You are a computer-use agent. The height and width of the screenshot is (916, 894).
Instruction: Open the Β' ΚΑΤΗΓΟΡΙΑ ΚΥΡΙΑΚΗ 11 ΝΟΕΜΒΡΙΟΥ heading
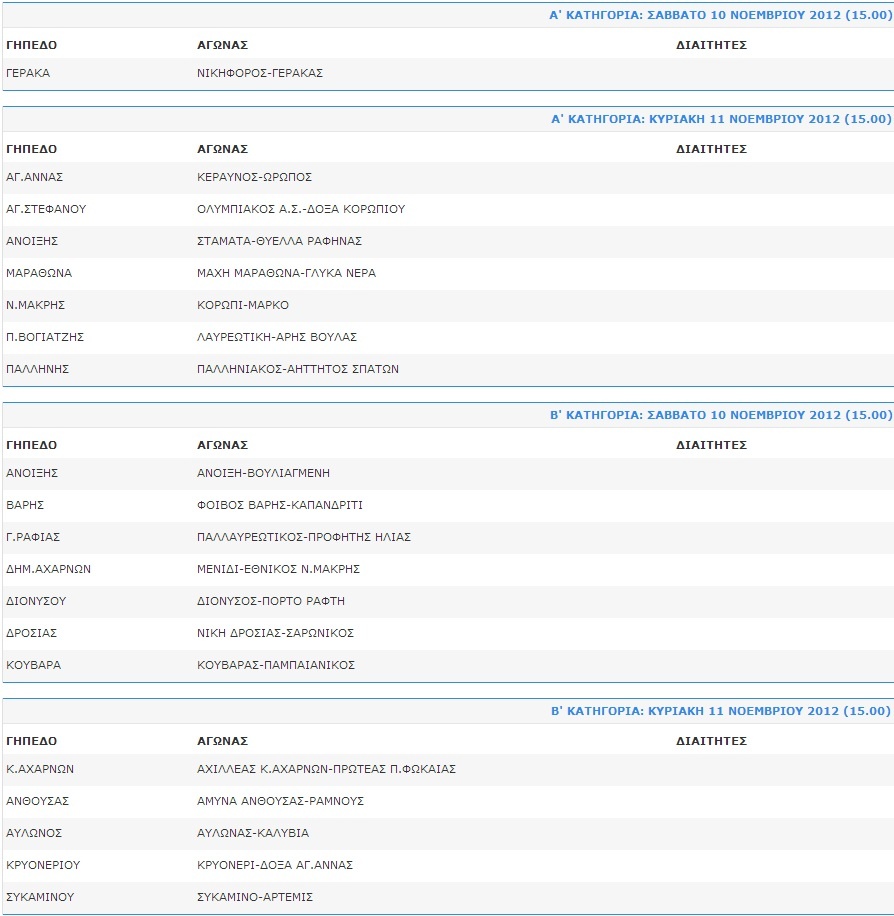click(x=721, y=711)
